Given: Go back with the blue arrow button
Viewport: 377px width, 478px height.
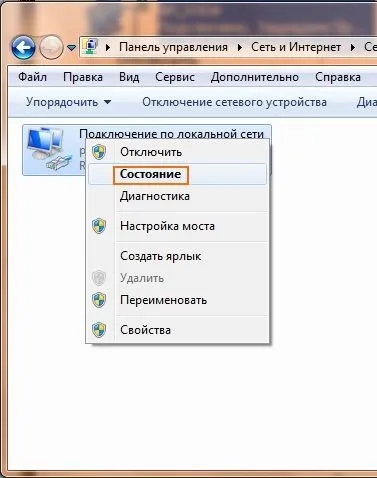Looking at the screenshot, I should point(23,48).
